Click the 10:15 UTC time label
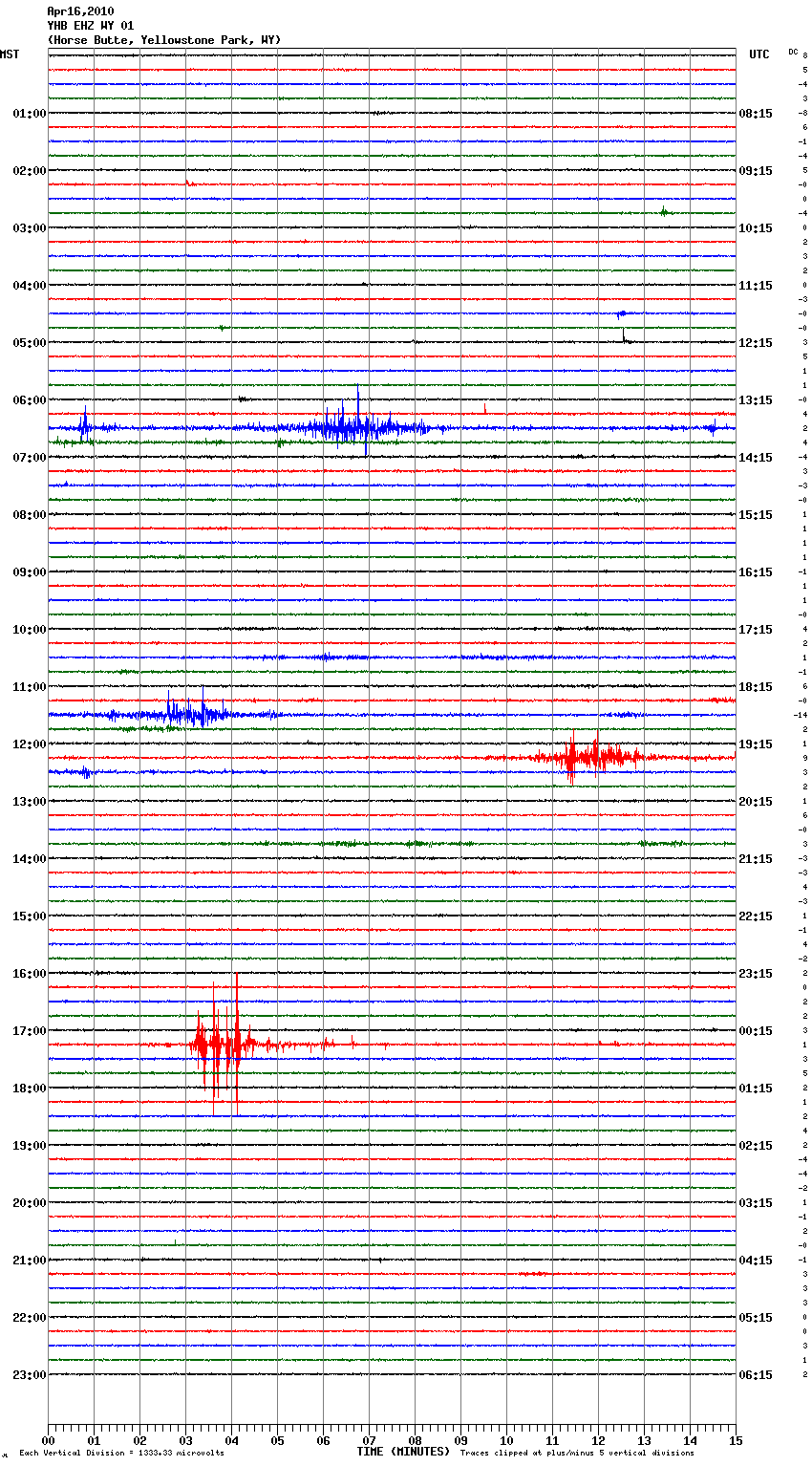The height and width of the screenshot is (1466, 812). (x=756, y=228)
